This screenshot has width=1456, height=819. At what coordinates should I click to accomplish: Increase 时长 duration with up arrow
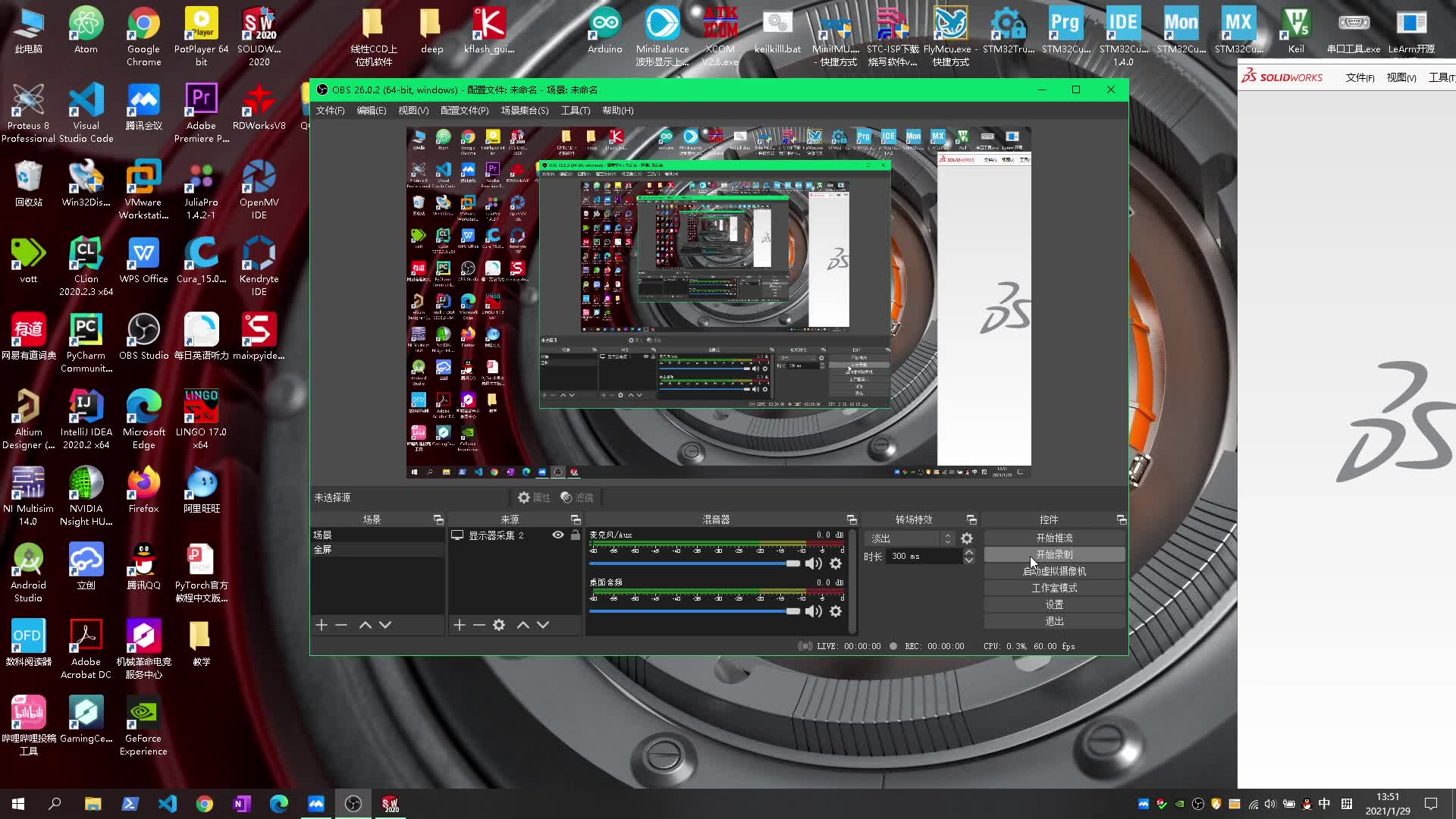point(969,552)
